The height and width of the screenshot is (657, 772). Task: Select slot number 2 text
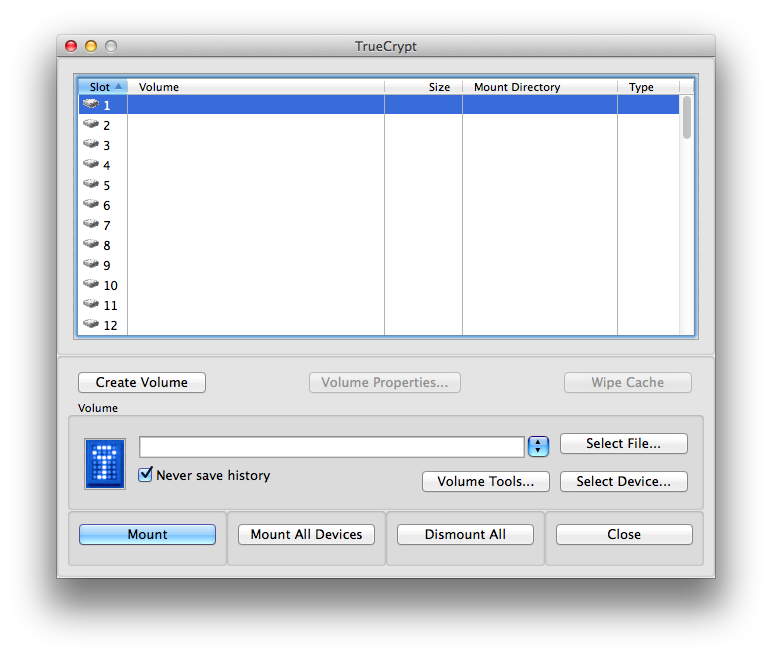pyautogui.click(x=106, y=126)
